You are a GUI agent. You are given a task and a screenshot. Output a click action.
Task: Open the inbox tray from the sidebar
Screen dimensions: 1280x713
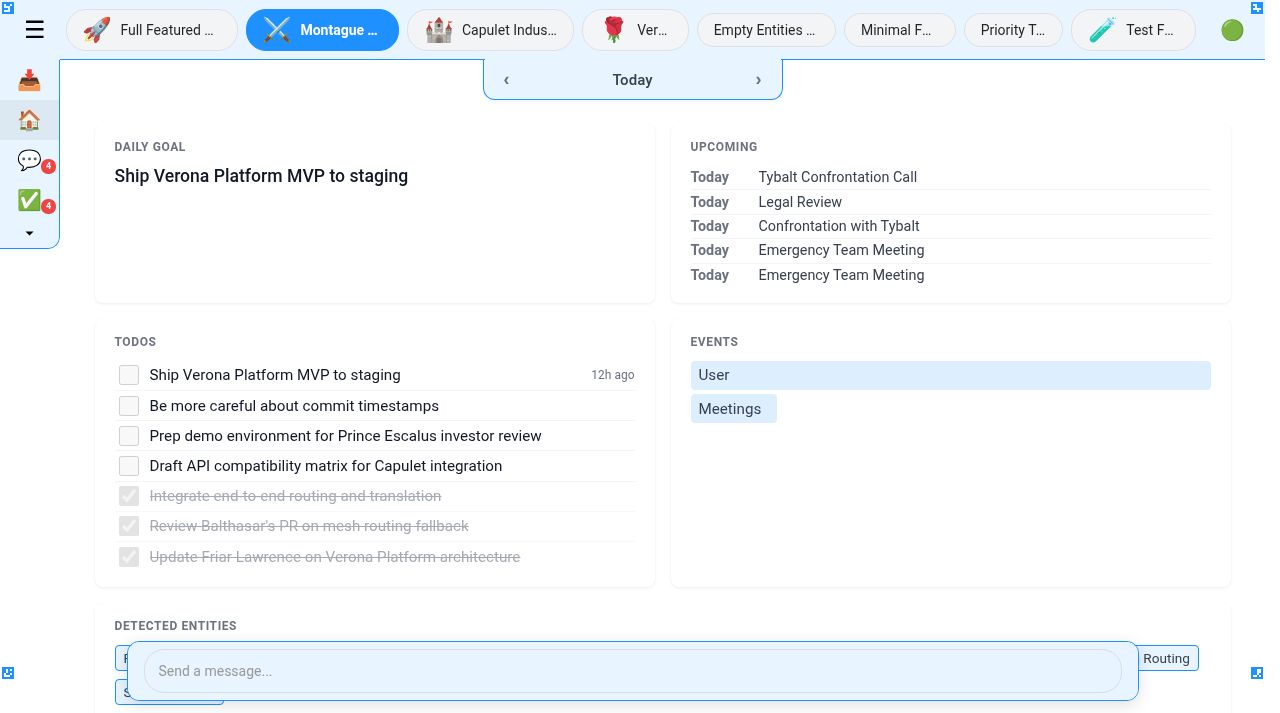[x=29, y=80]
